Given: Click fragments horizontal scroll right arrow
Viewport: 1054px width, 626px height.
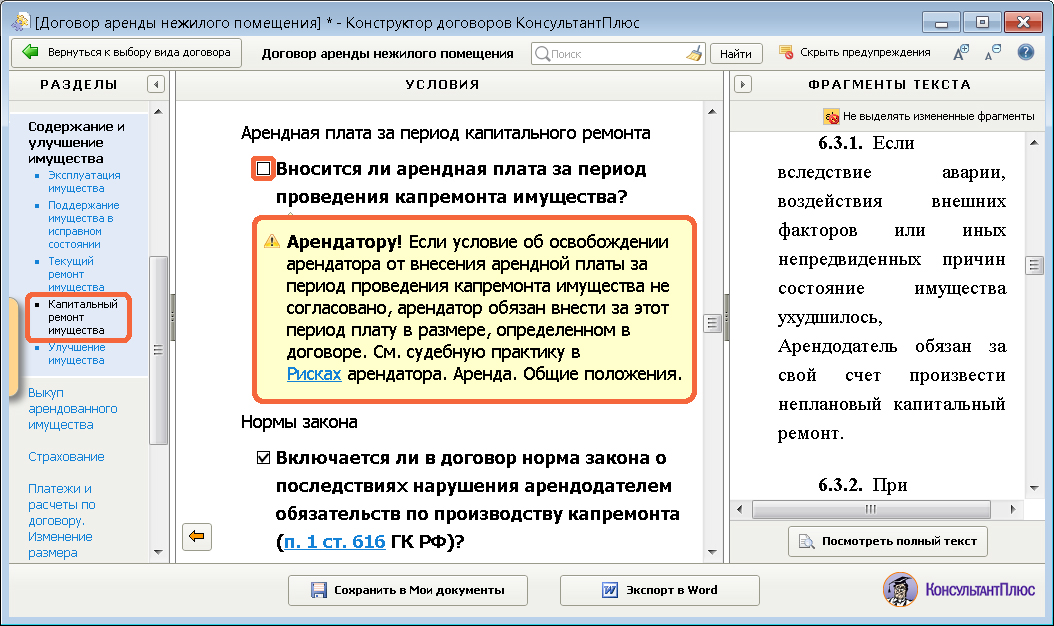Looking at the screenshot, I should [1013, 510].
